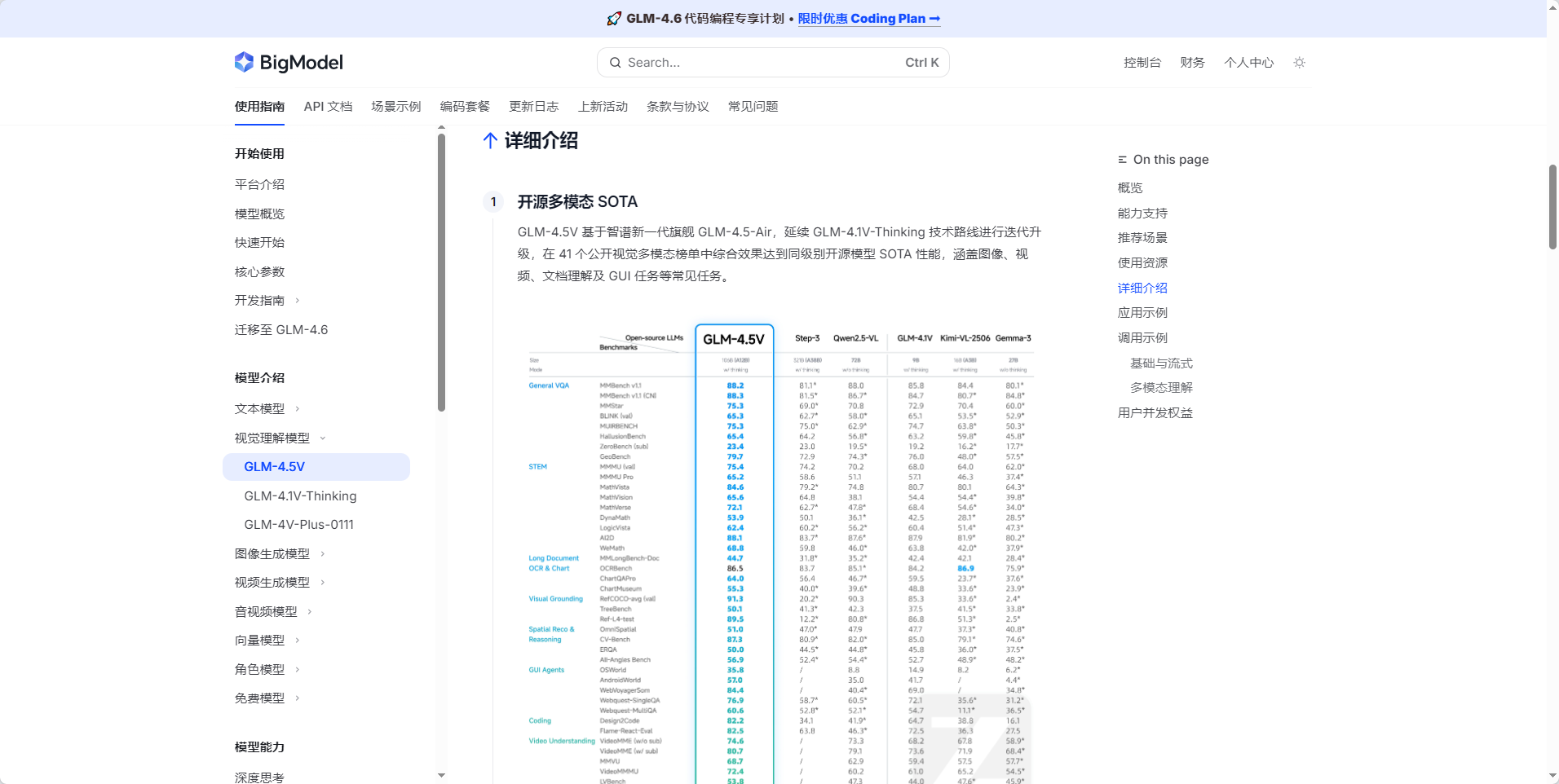Click the On this page list icon
This screenshot has height=784, width=1559.
[1123, 160]
